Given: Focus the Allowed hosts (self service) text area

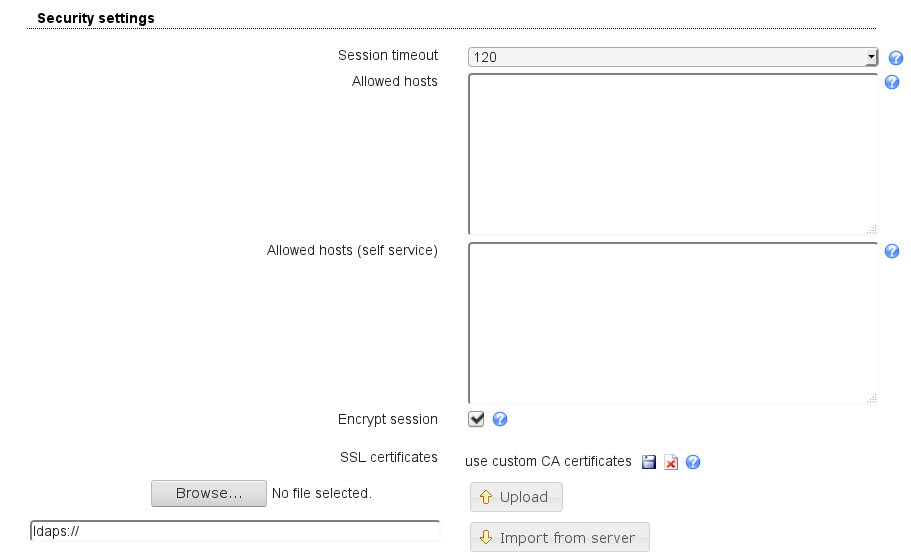Looking at the screenshot, I should pos(672,322).
